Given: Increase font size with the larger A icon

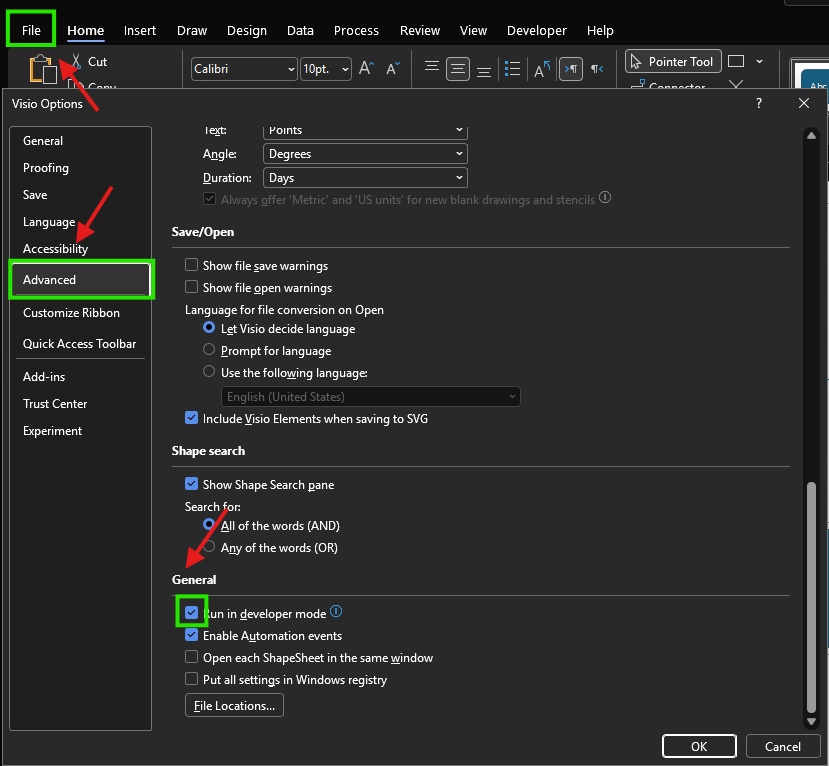Looking at the screenshot, I should [x=366, y=69].
